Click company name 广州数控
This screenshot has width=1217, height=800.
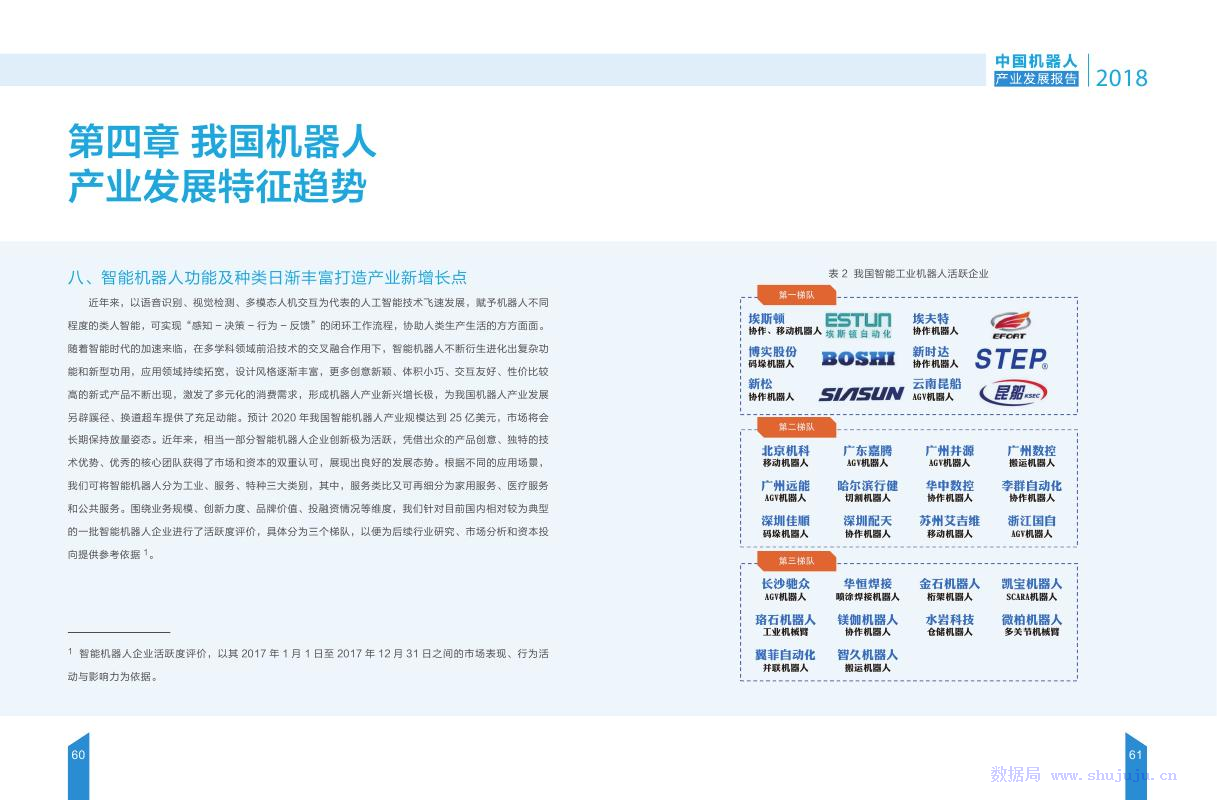click(x=1032, y=451)
